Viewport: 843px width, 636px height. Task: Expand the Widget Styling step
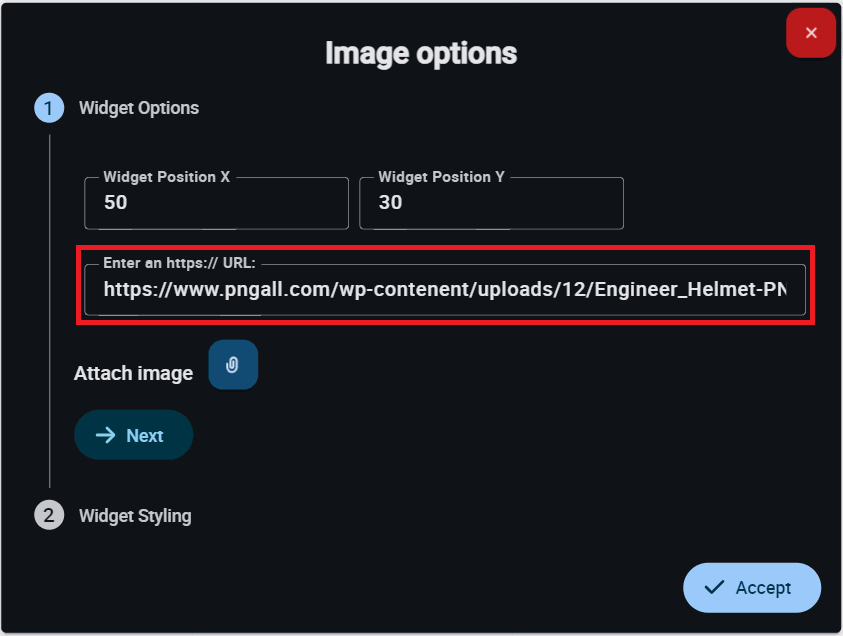coord(135,516)
